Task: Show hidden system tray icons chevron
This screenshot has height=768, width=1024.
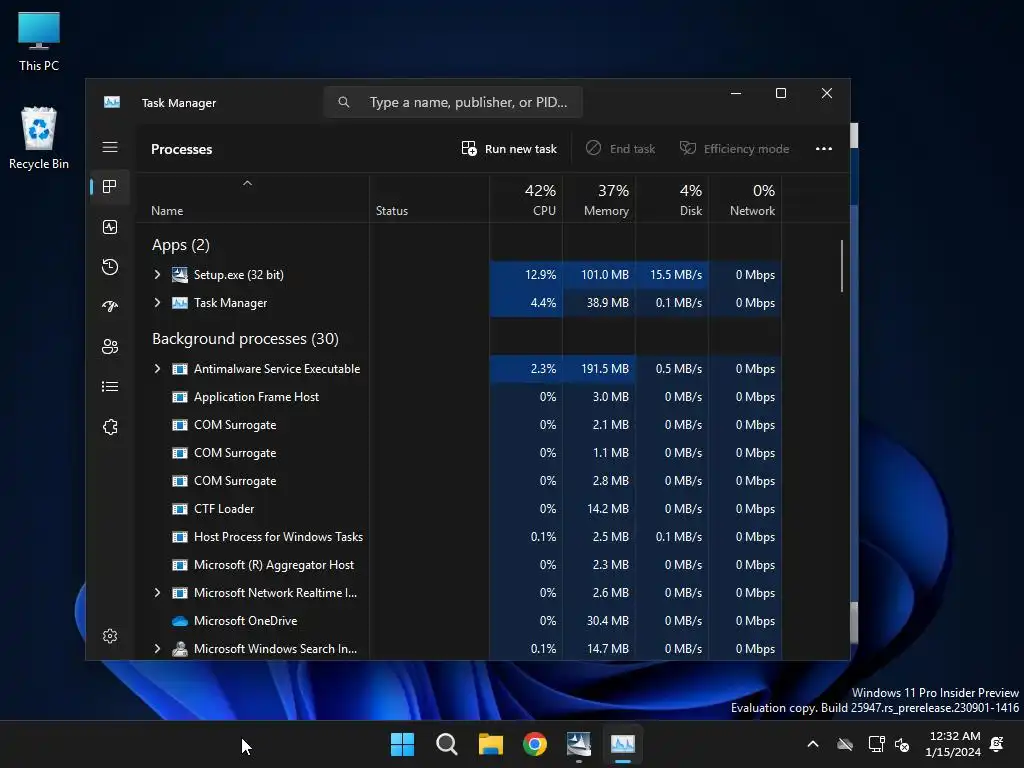Action: coord(813,744)
